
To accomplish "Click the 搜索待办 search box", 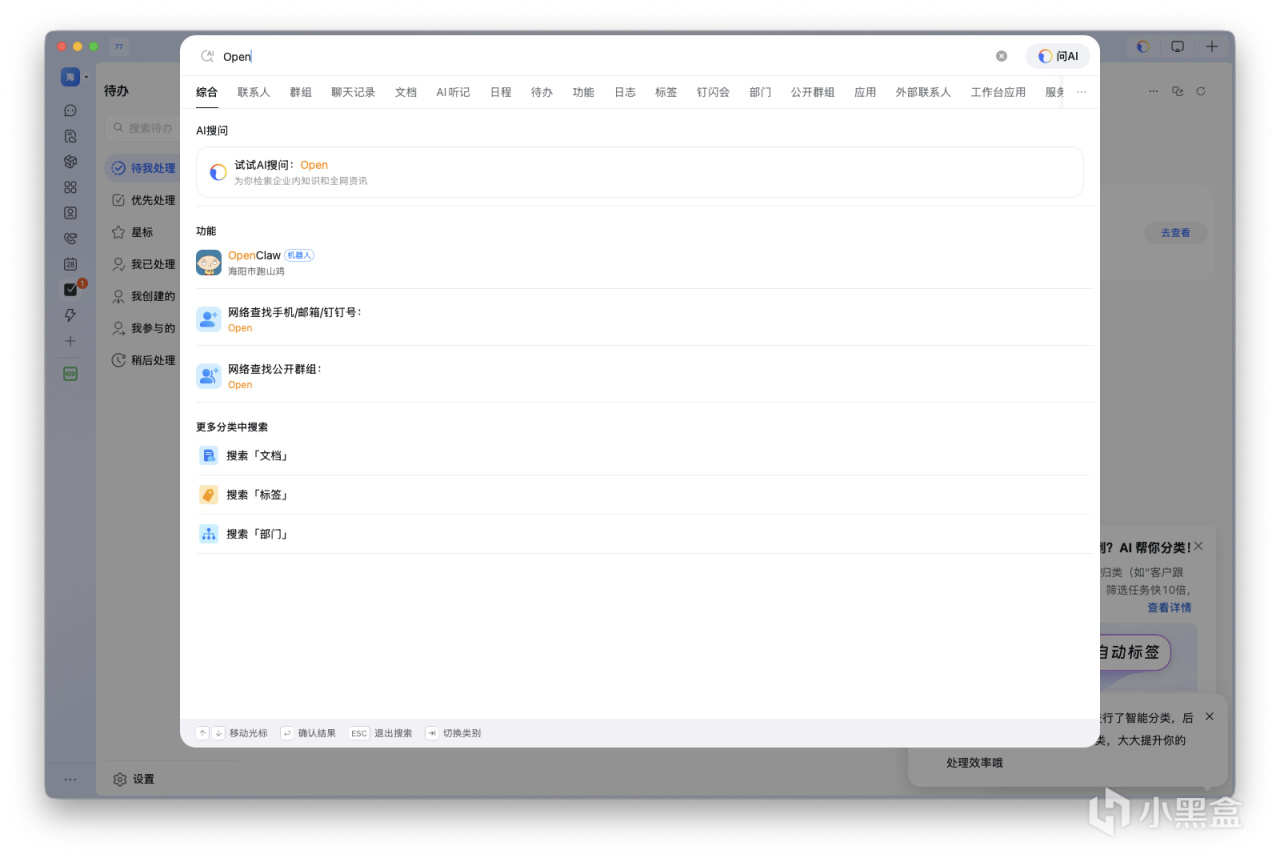I will (x=143, y=128).
